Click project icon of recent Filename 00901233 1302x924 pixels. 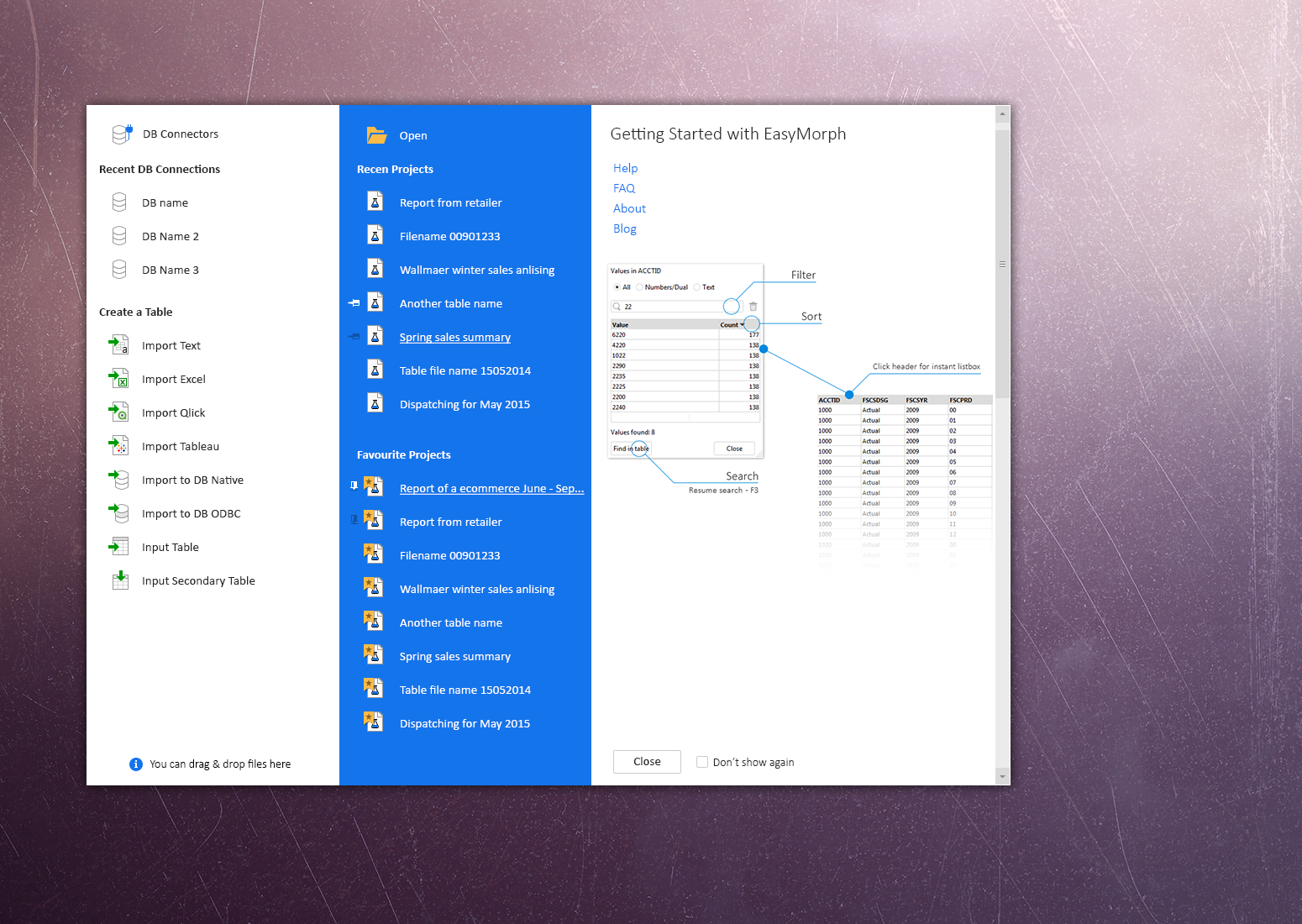[375, 235]
